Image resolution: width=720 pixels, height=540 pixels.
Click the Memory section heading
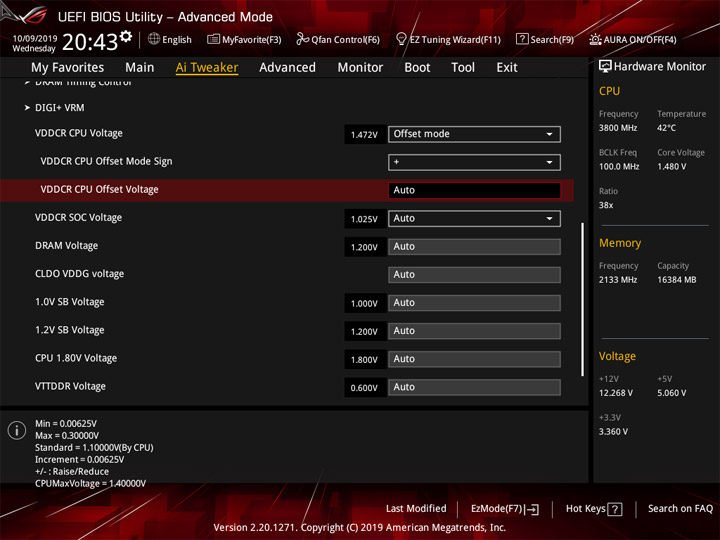620,243
